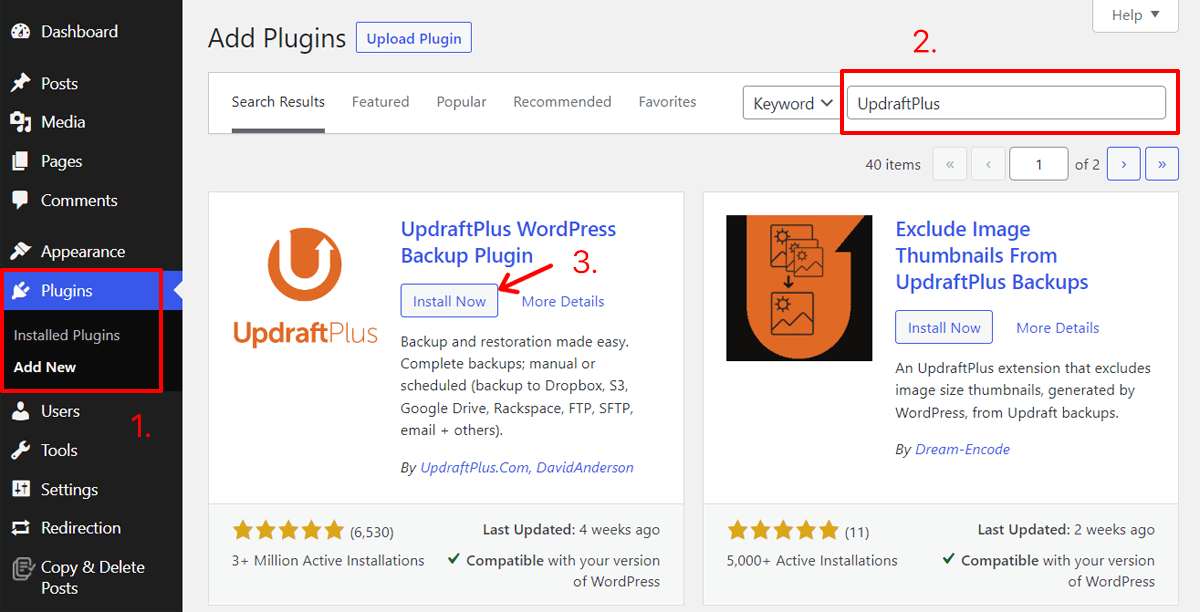Open Exclude Image Thumbnails From UpdraftPlus Backups title
1200x612 pixels.
point(992,256)
